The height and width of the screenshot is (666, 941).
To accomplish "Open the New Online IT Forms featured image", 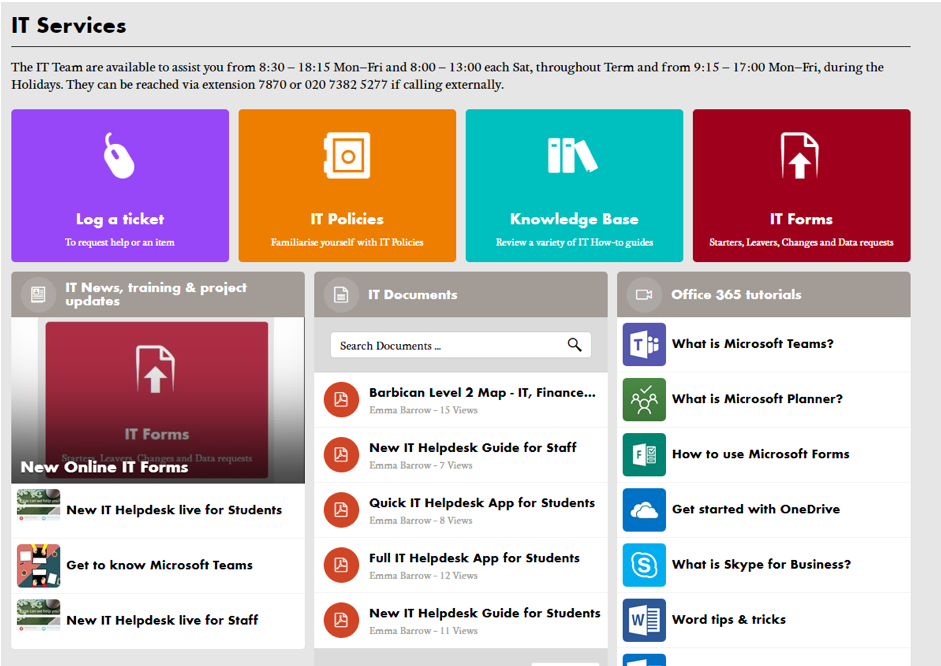I will tap(158, 400).
